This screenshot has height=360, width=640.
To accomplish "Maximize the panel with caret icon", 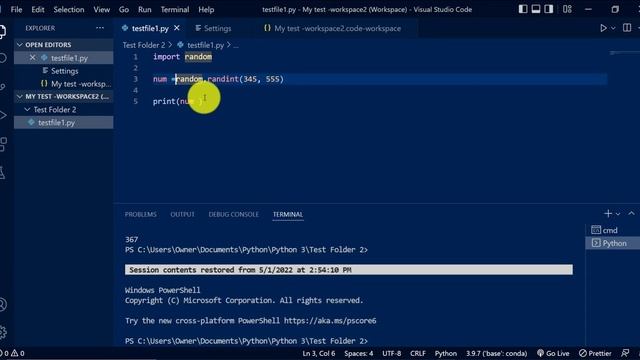I will pos(631,213).
